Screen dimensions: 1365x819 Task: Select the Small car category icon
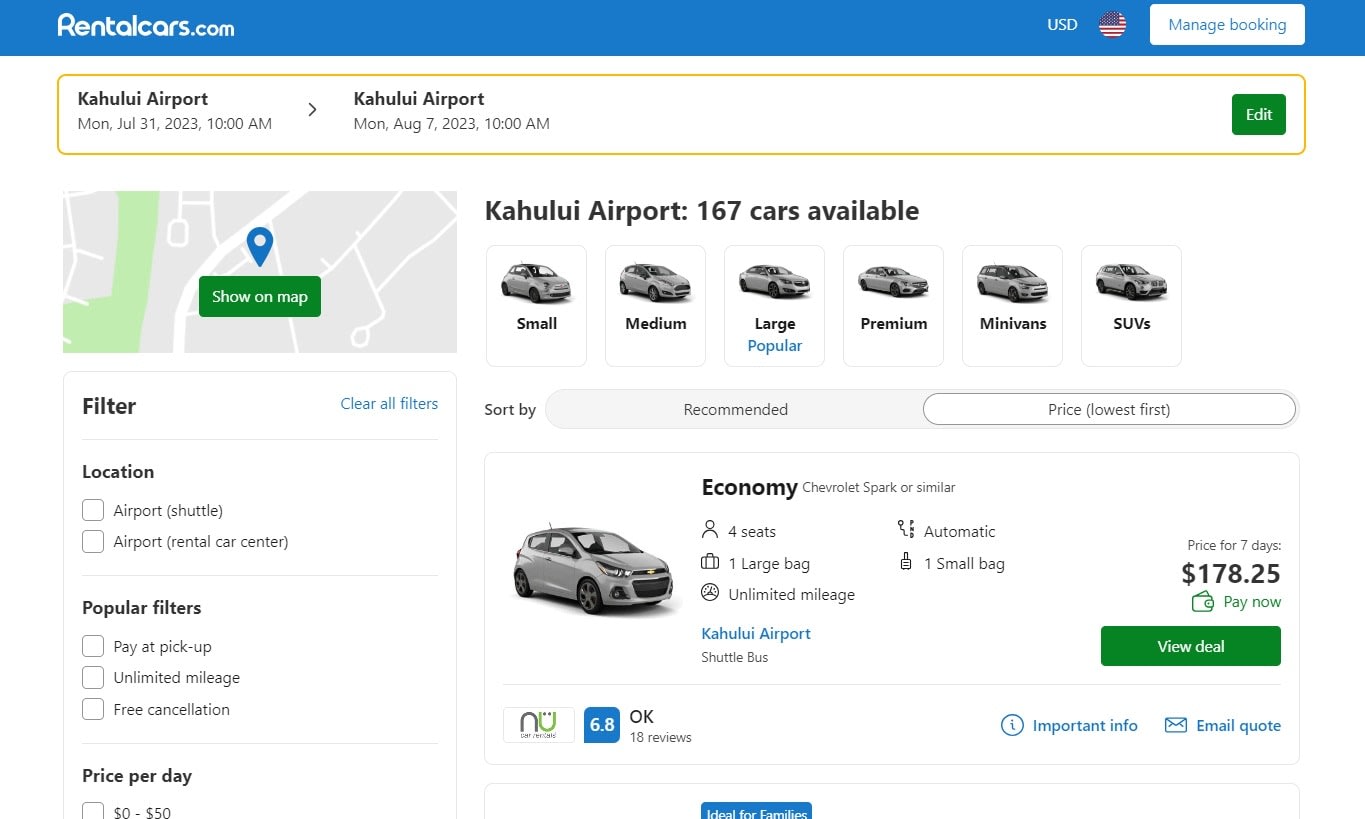click(x=536, y=282)
